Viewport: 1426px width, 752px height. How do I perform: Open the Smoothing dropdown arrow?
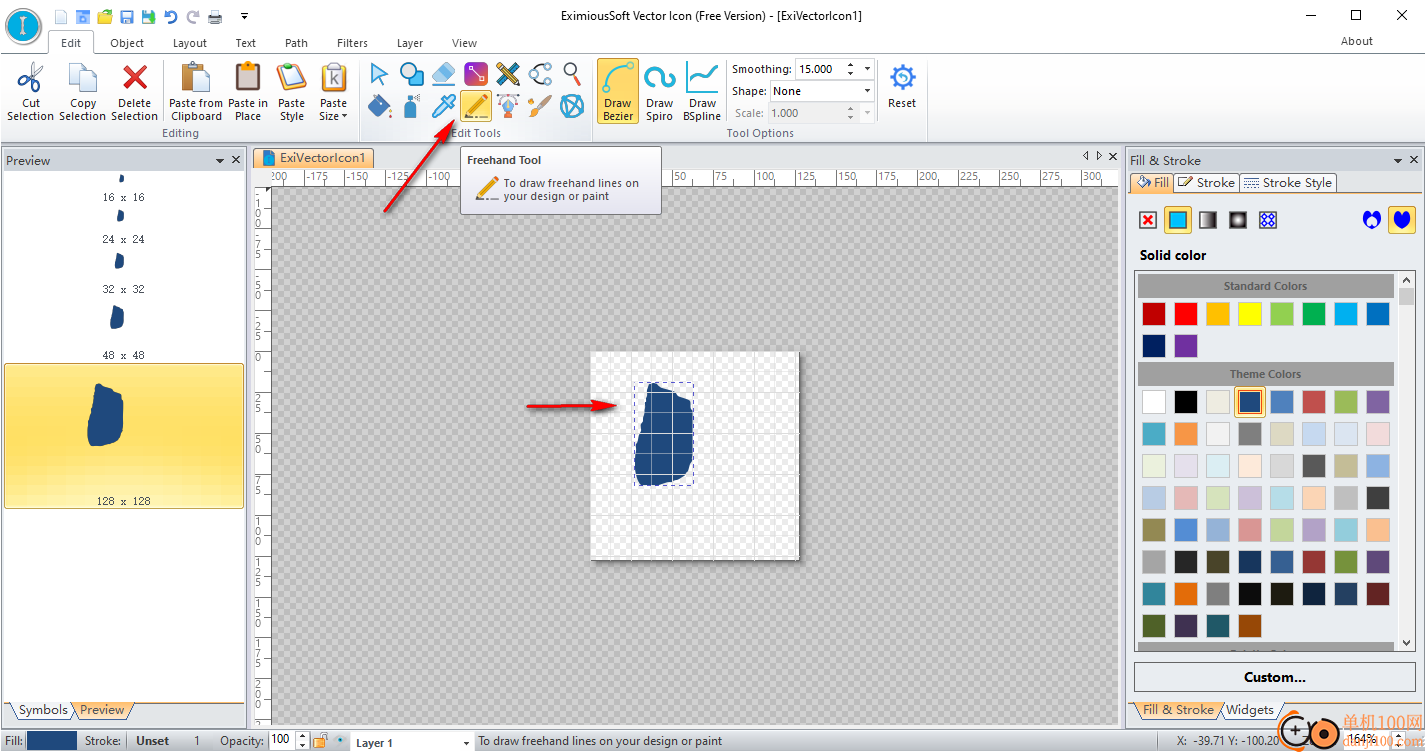pos(866,69)
